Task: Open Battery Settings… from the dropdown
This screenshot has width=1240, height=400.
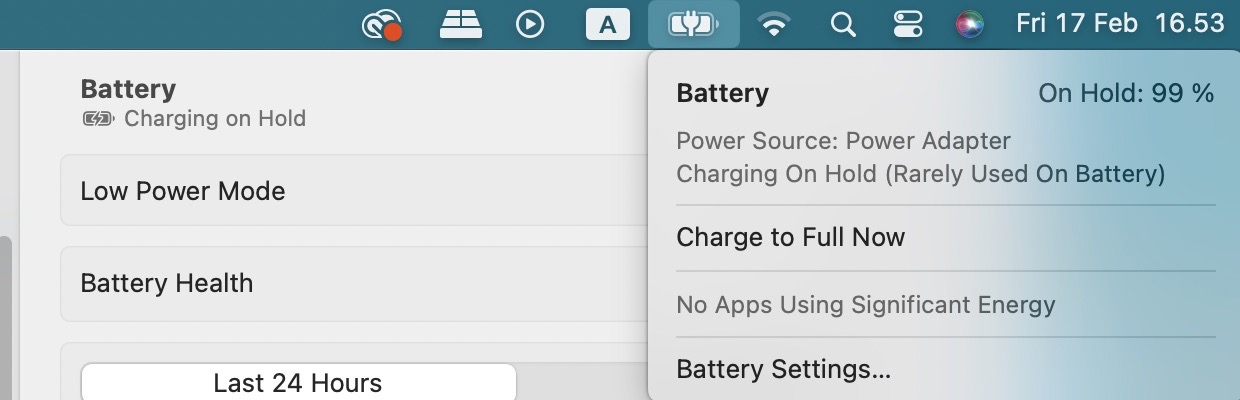Action: 783,369
